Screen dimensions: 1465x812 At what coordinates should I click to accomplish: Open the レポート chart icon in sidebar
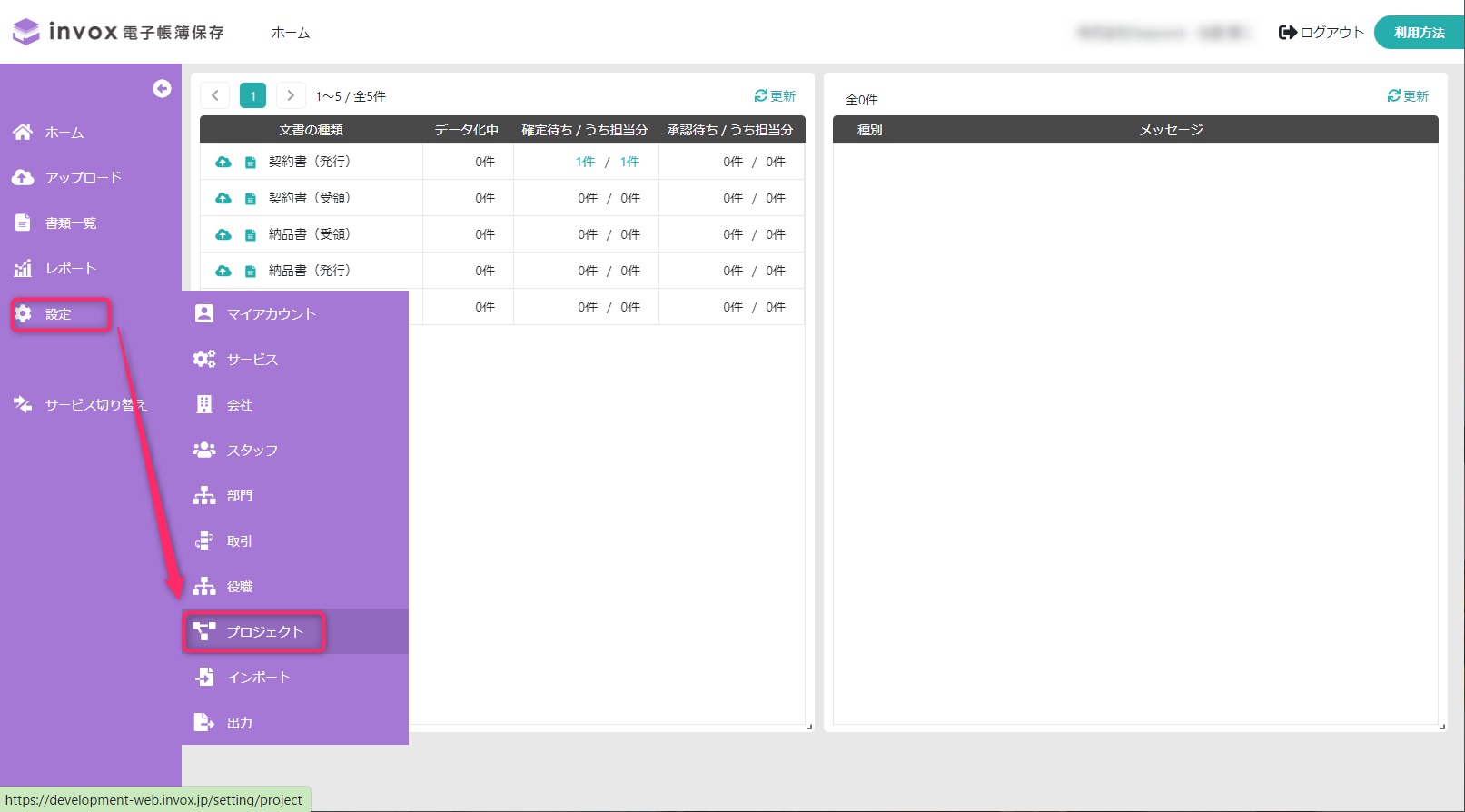point(23,269)
